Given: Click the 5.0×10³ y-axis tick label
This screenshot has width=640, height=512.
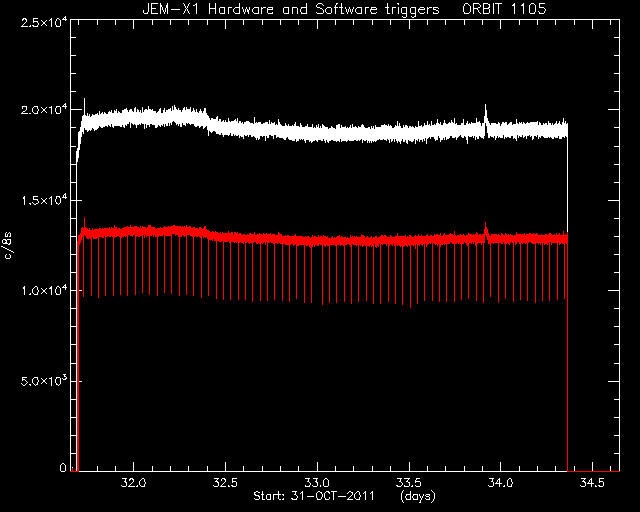Looking at the screenshot, I should point(44,381).
